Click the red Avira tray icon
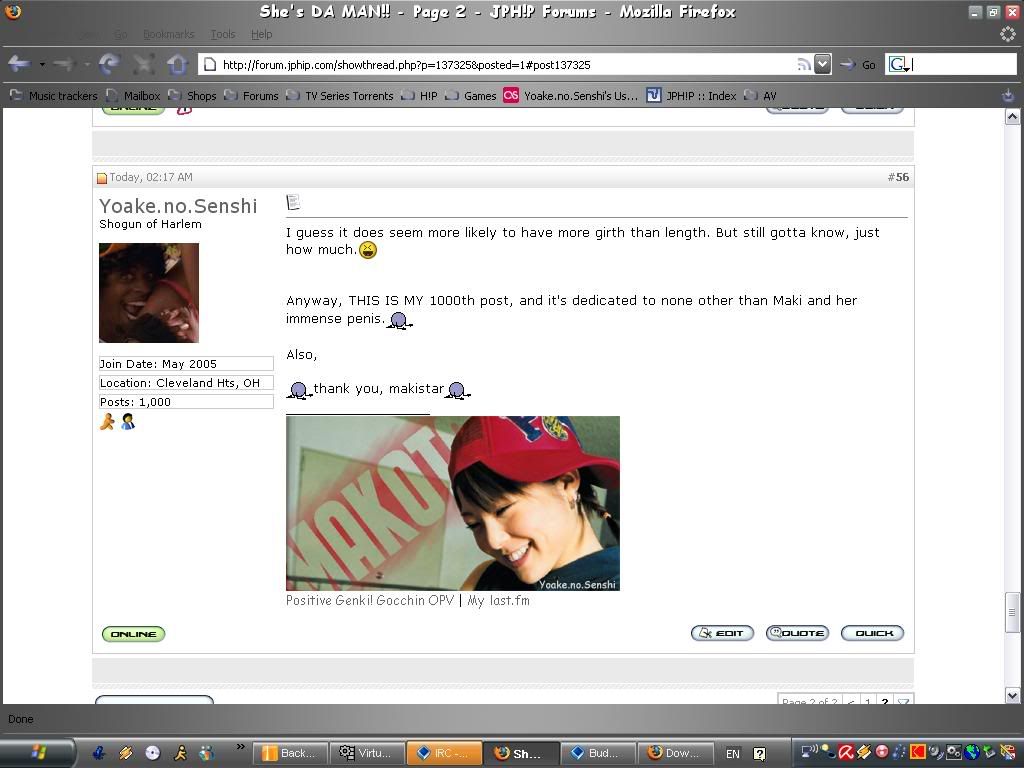 846,752
